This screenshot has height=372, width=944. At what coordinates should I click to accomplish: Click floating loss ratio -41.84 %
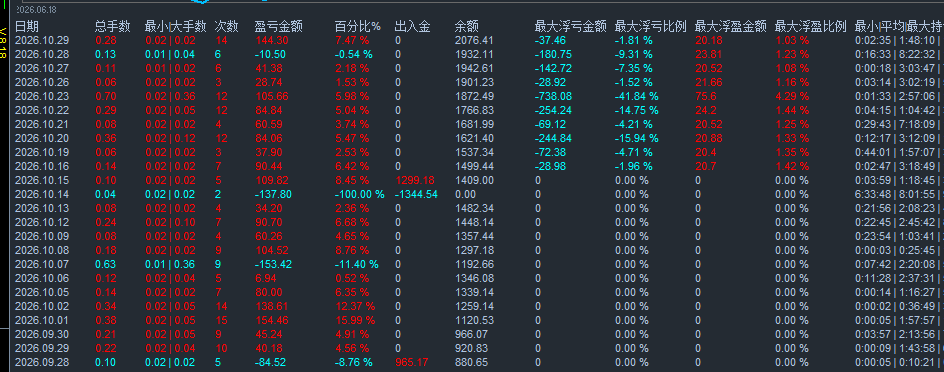636,96
